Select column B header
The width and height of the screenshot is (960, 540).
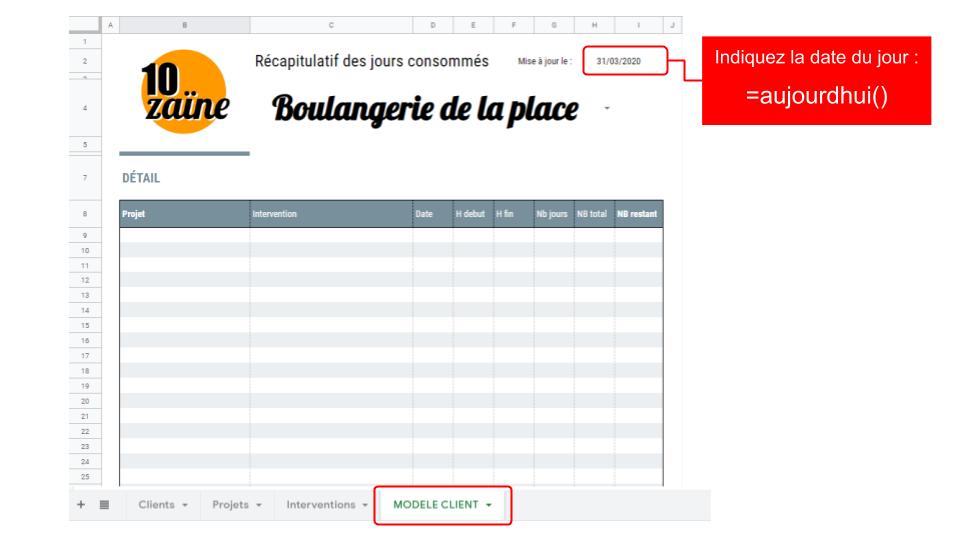pos(184,25)
